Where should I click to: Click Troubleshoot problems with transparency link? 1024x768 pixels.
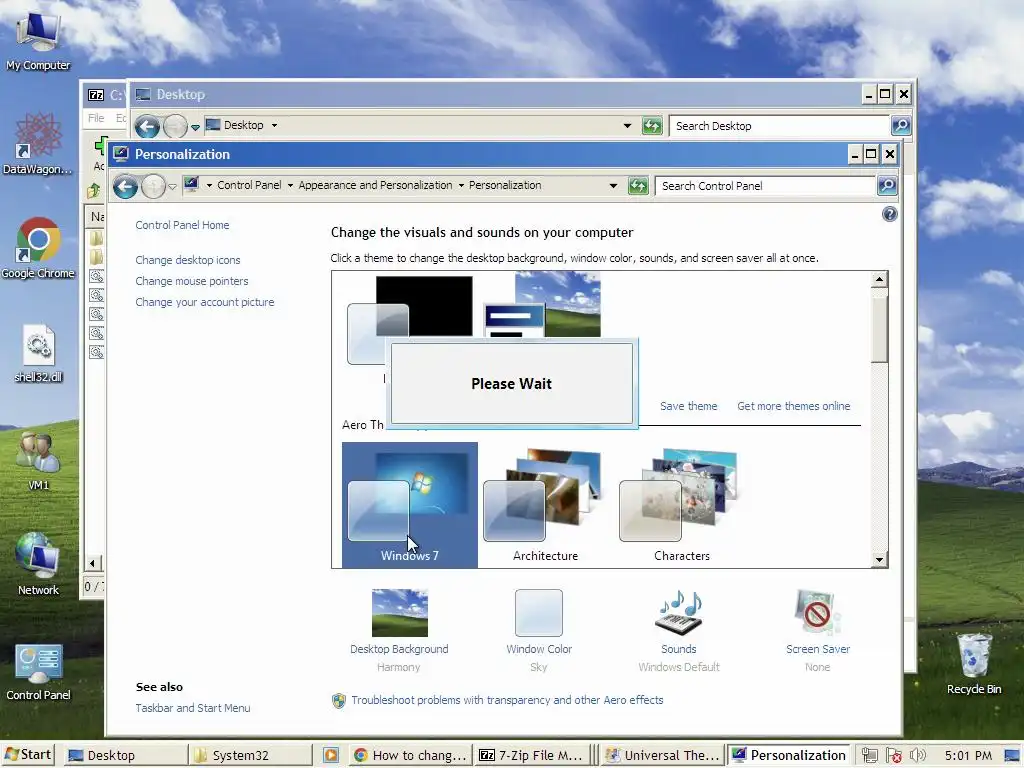click(x=507, y=700)
